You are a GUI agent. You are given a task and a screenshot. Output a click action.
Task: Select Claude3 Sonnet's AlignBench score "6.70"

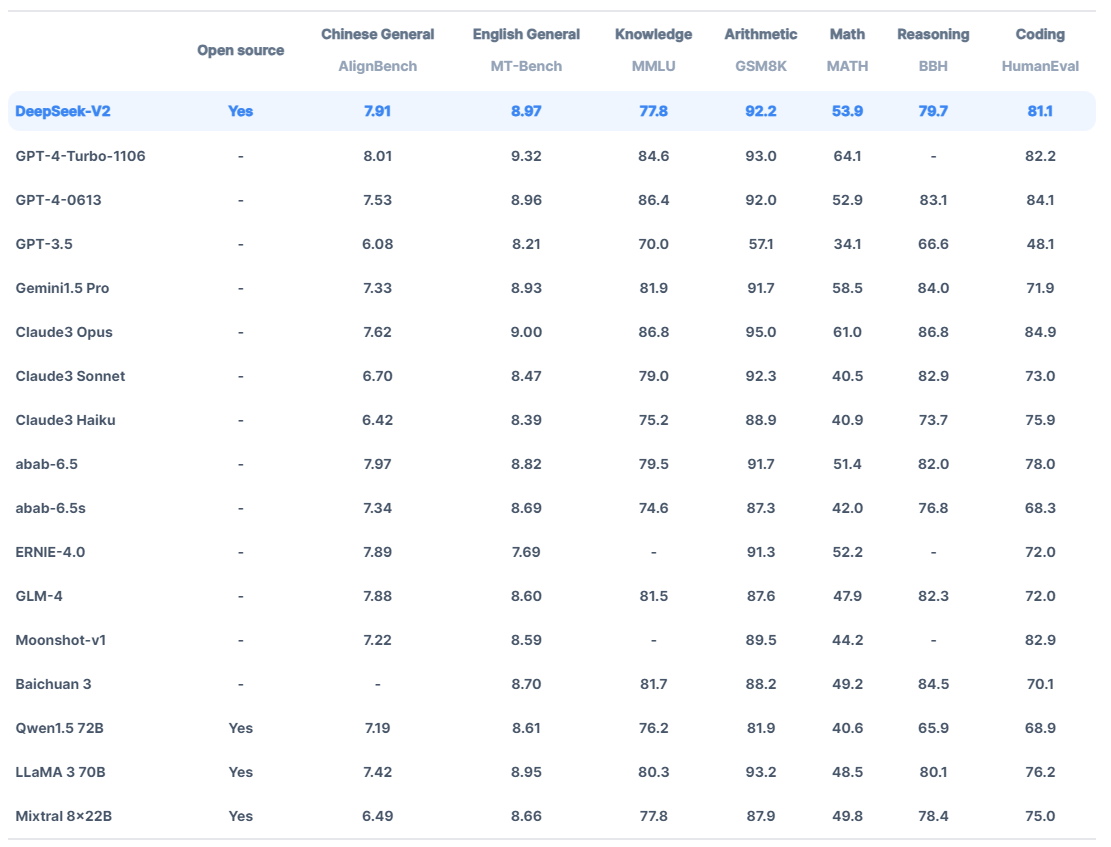(377, 376)
